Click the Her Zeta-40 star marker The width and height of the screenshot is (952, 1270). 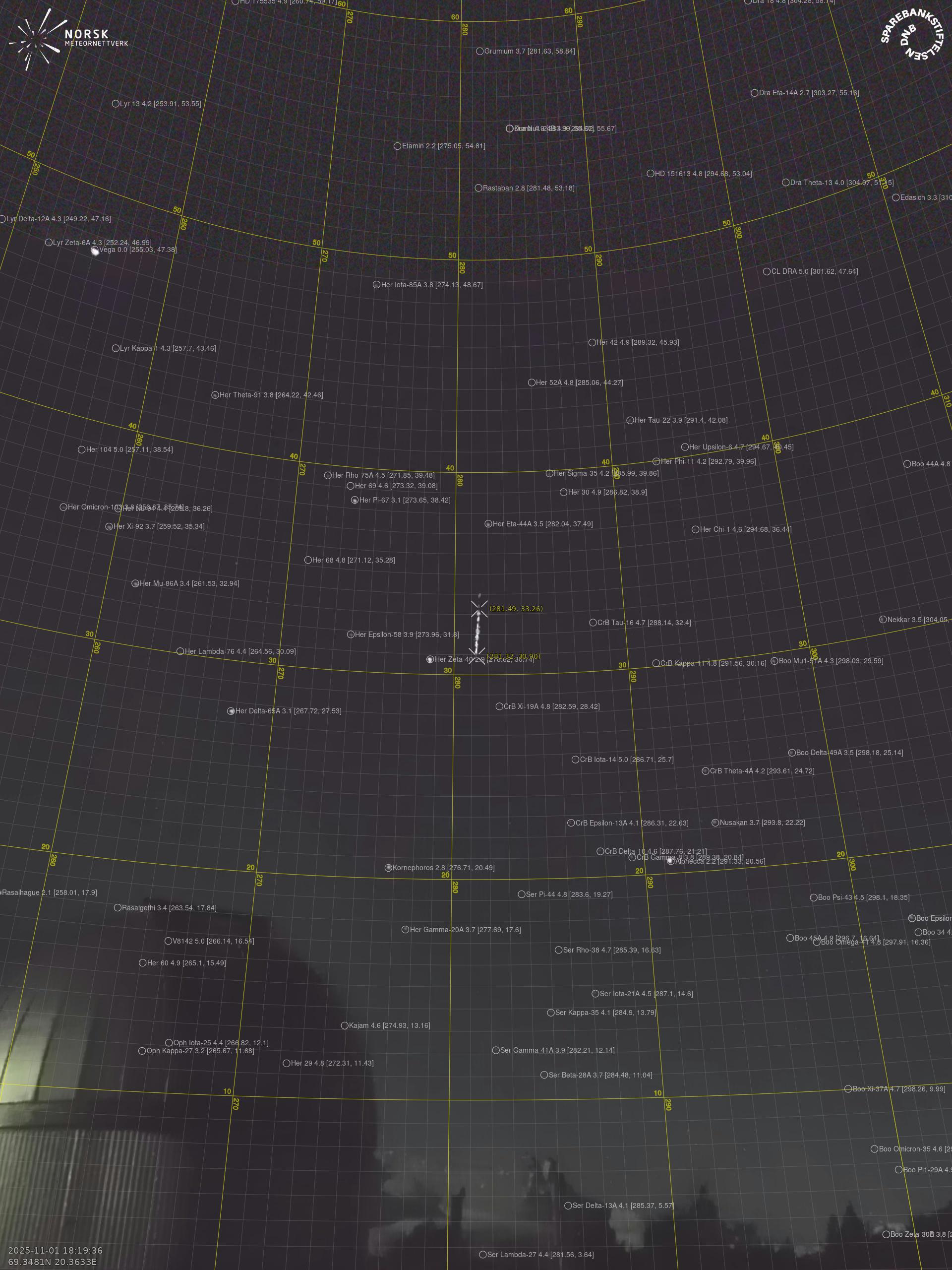(430, 660)
